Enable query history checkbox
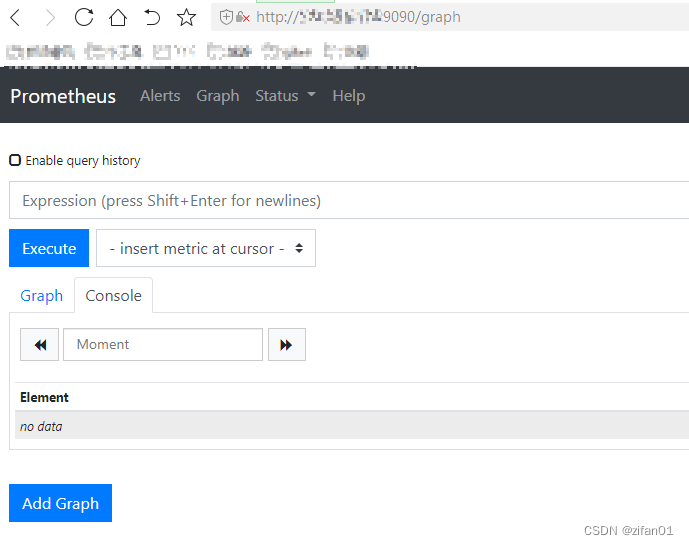Image resolution: width=689 pixels, height=545 pixels. pos(15,160)
